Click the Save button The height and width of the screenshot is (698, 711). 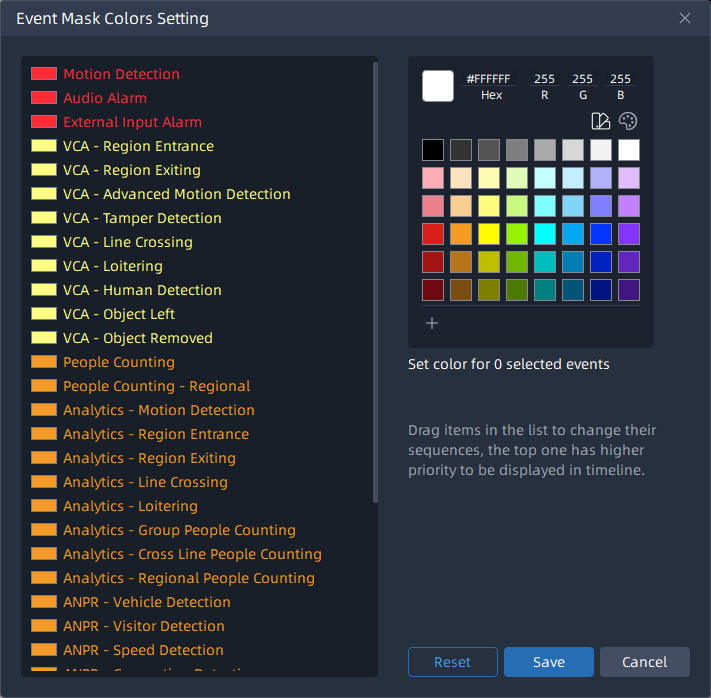(548, 662)
